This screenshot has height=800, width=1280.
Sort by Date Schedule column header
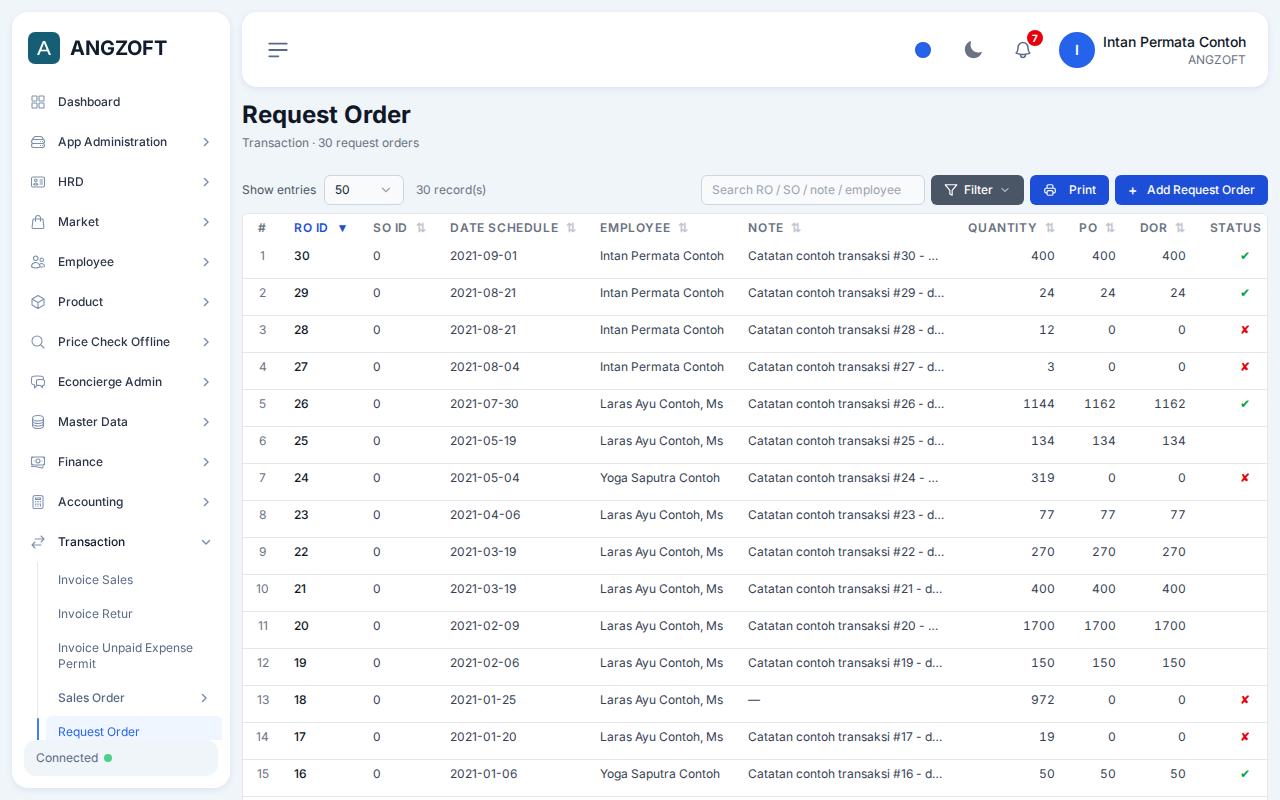pos(513,228)
